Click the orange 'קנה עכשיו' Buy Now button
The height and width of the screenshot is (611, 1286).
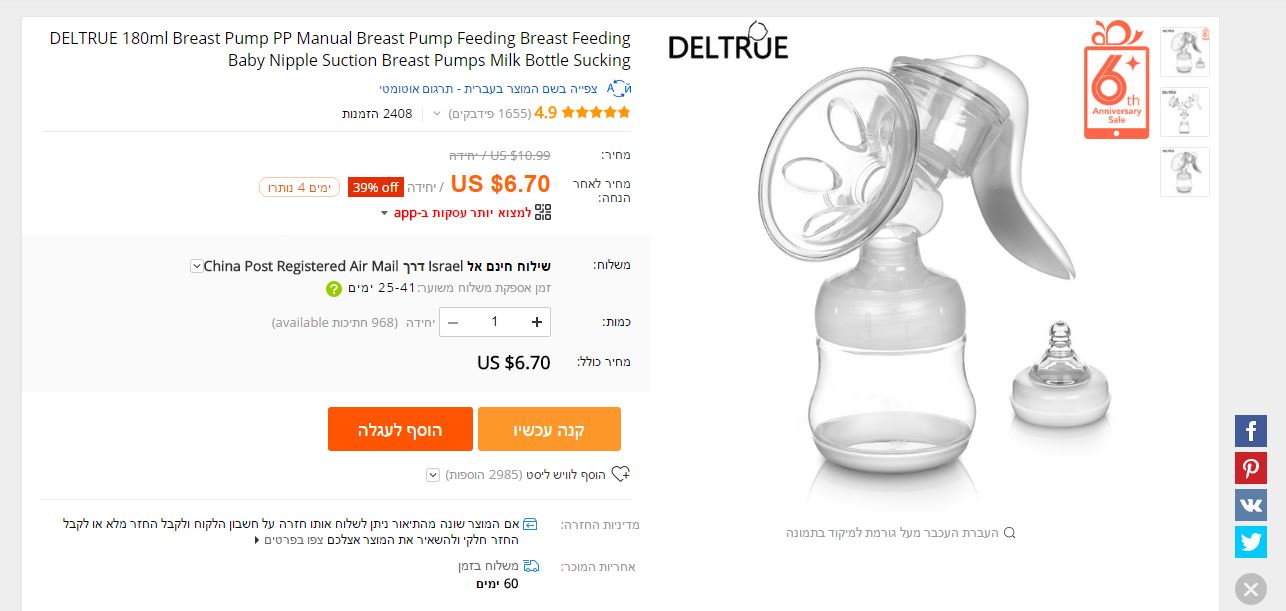(549, 429)
